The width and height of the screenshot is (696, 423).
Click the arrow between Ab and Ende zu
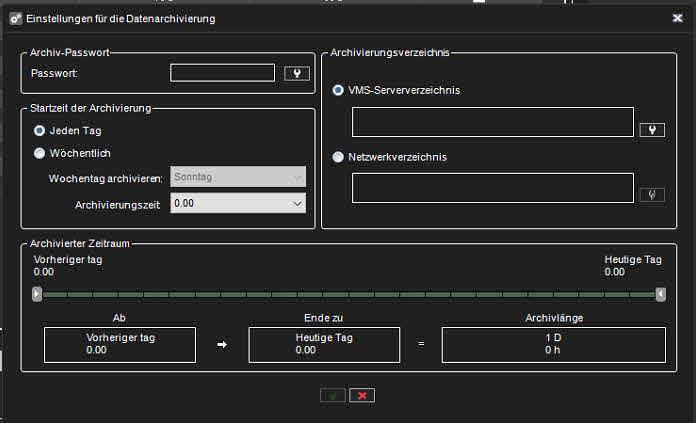tap(222, 345)
